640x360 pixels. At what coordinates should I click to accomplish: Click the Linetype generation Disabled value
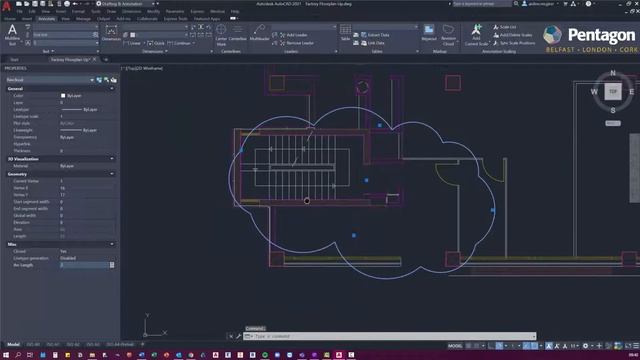point(68,258)
